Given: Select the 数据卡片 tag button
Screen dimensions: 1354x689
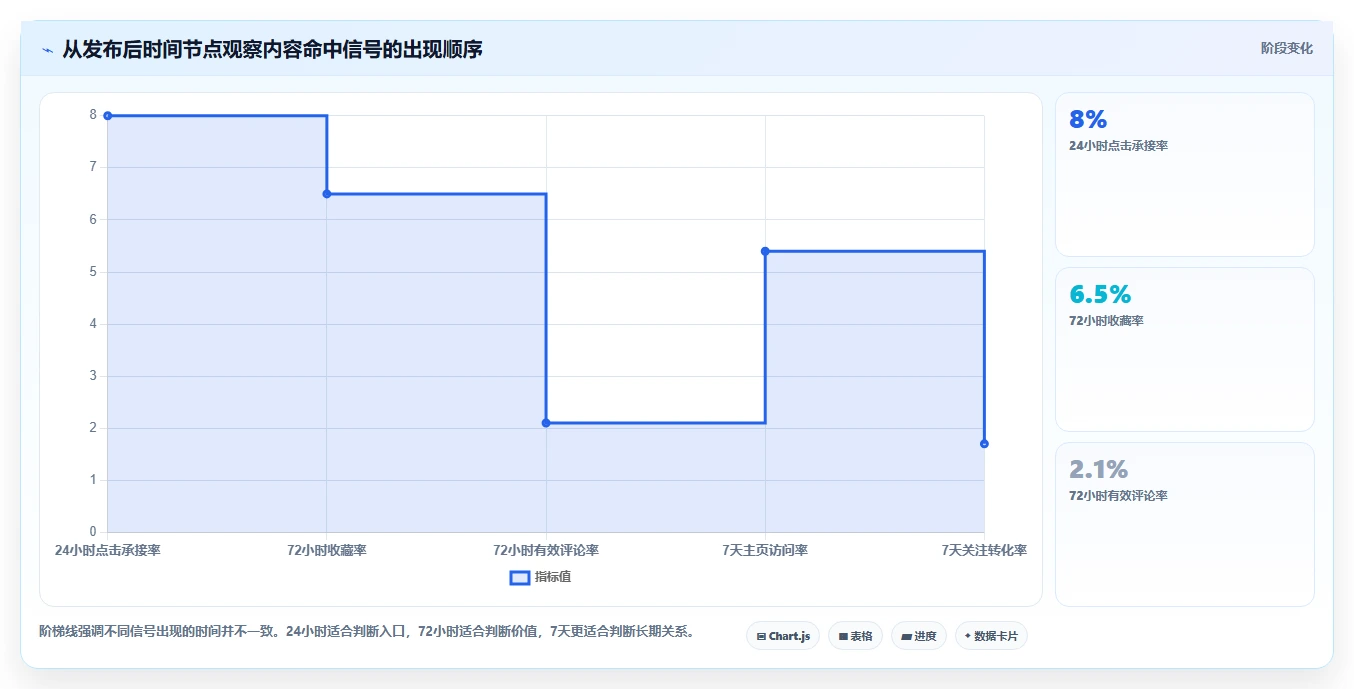Looking at the screenshot, I should point(991,636).
